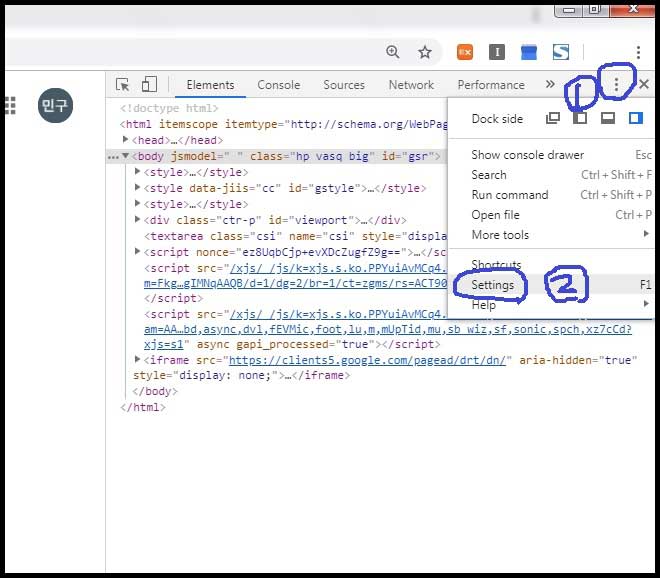
Task: Open the Performance tab
Action: [491, 85]
